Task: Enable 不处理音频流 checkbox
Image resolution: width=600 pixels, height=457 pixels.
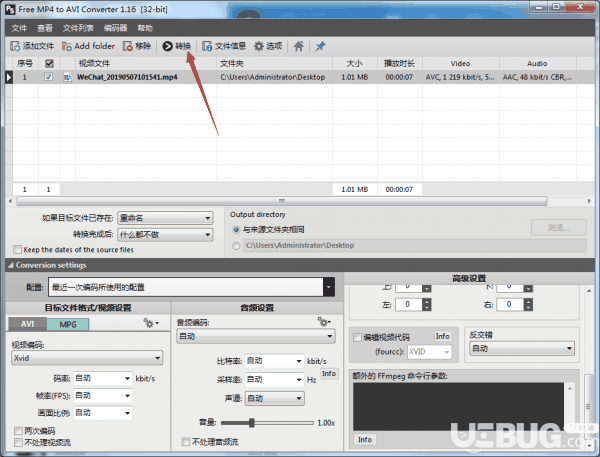Action: pyautogui.click(x=186, y=442)
